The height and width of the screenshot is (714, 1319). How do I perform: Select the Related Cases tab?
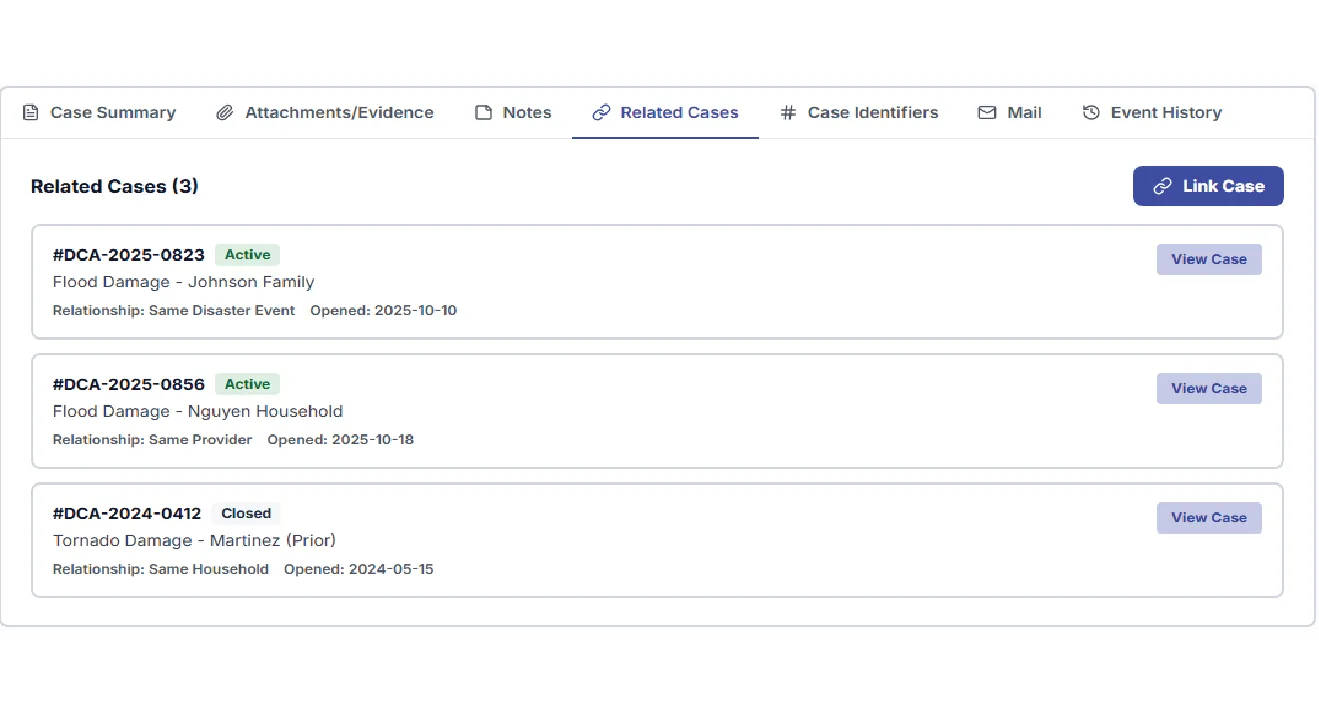point(665,113)
